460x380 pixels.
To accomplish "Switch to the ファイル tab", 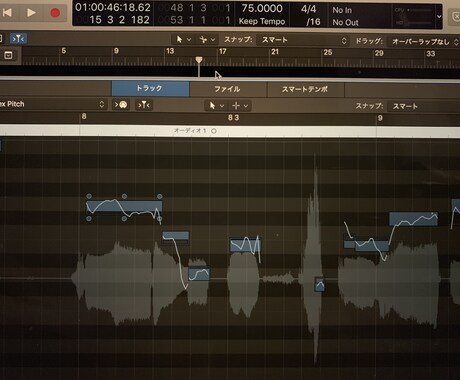I will [x=228, y=89].
